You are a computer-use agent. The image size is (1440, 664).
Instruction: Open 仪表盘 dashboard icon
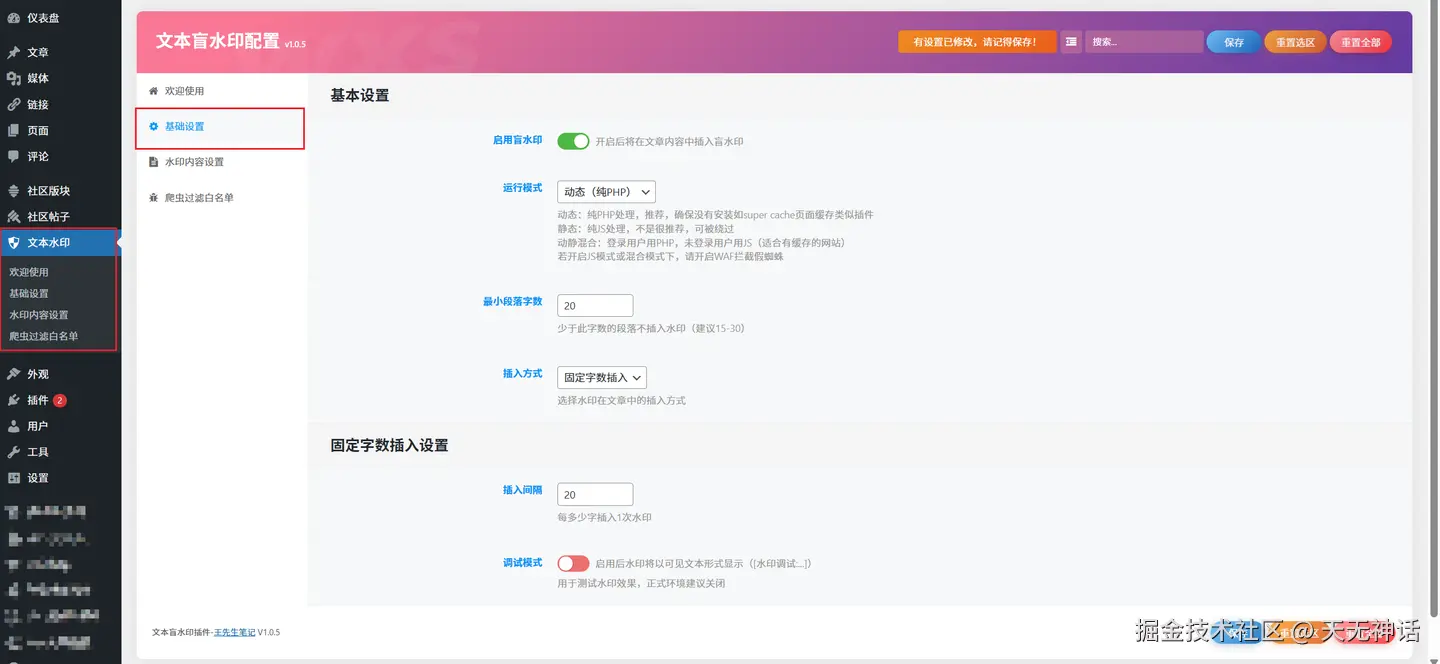[x=13, y=18]
